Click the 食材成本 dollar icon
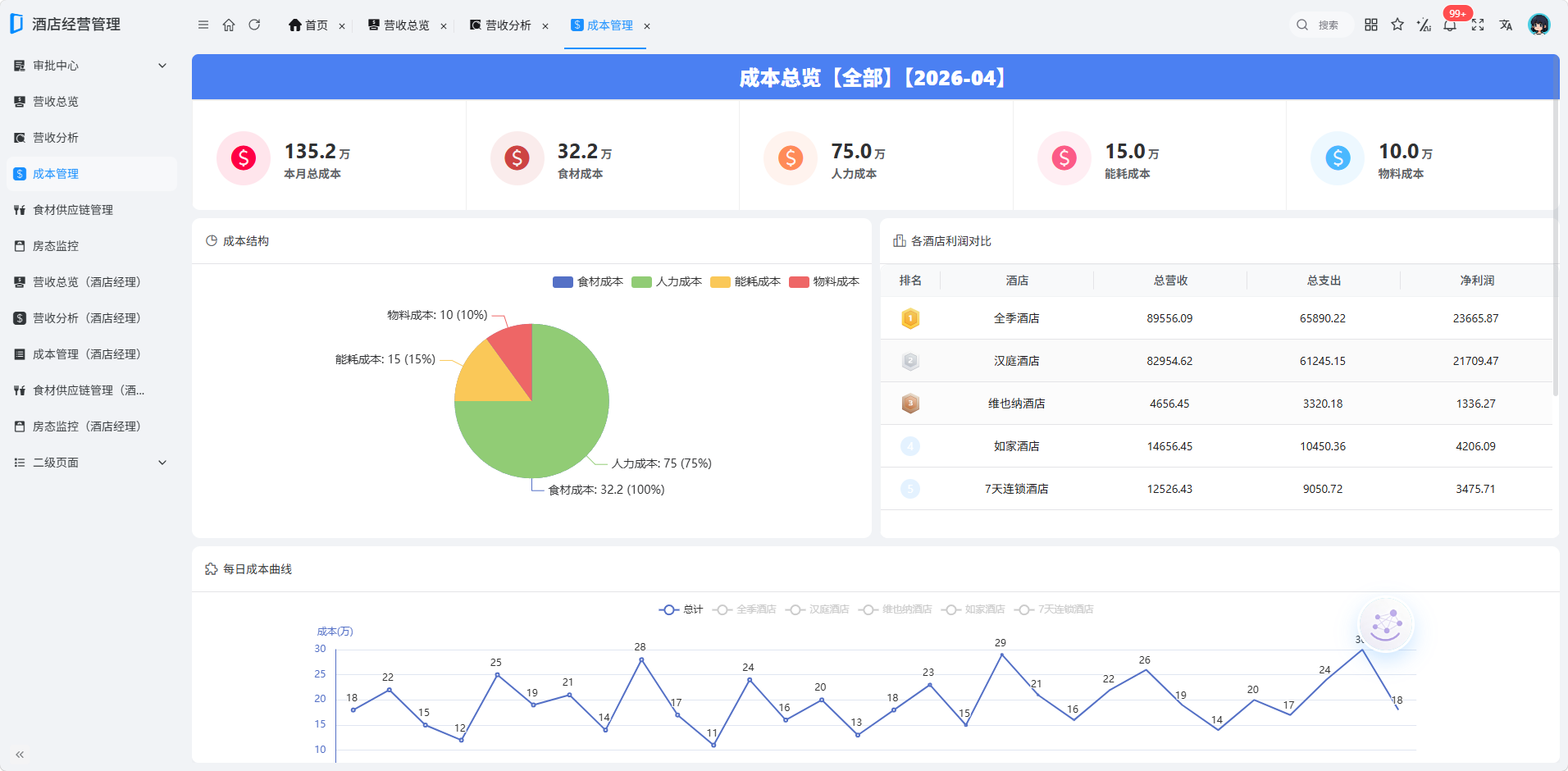The width and height of the screenshot is (1568, 771). [x=517, y=157]
